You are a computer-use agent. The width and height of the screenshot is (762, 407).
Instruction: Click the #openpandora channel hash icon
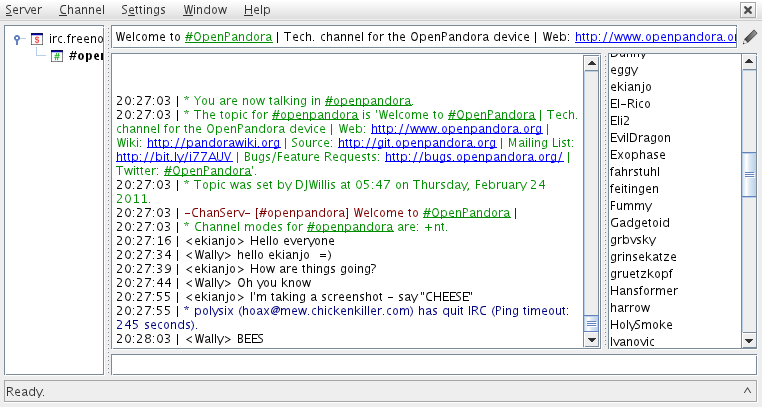click(x=57, y=55)
